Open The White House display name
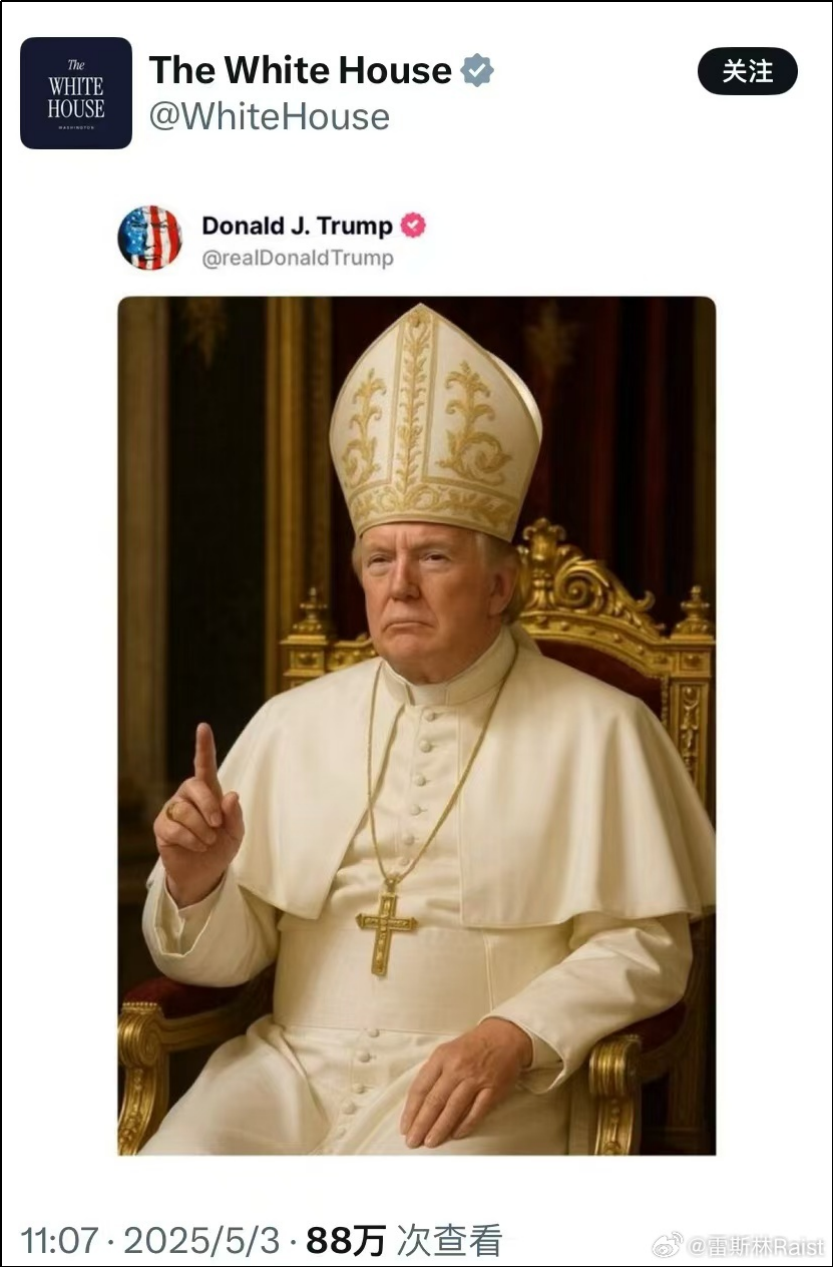The width and height of the screenshot is (833, 1267). [300, 71]
